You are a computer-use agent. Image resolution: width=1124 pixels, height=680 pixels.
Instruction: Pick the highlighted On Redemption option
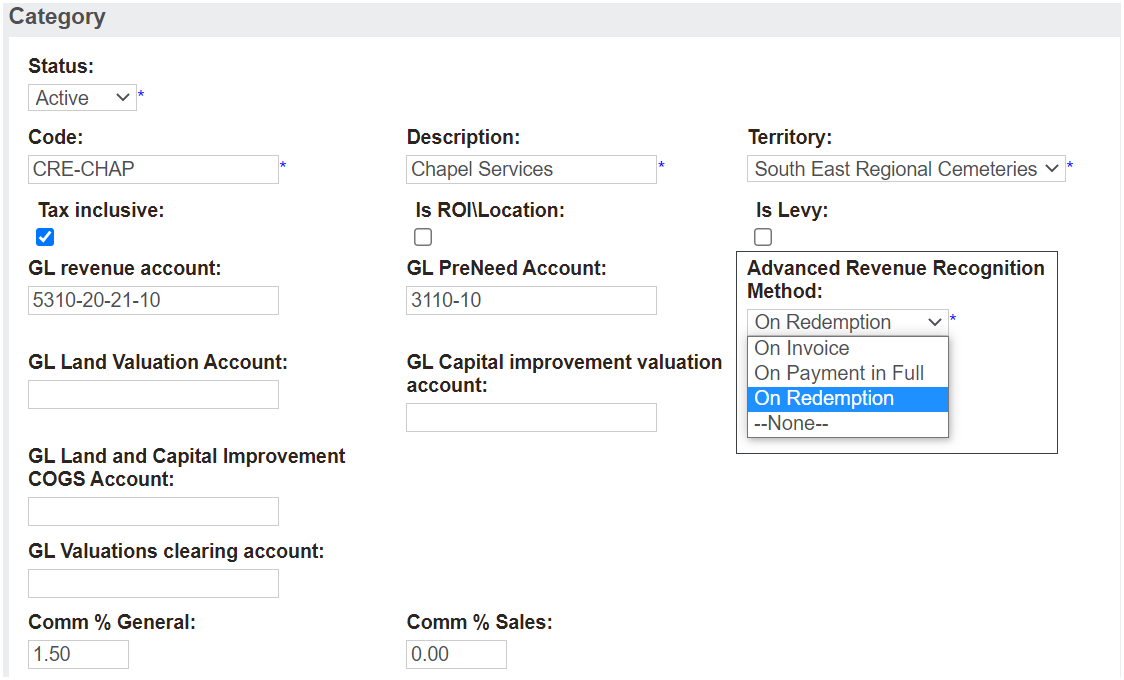tap(848, 398)
